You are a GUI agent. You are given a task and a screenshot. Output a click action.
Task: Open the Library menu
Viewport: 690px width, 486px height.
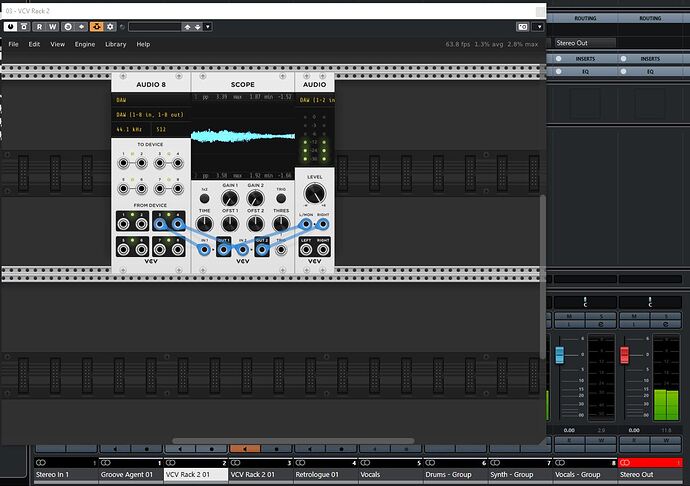pyautogui.click(x=116, y=44)
